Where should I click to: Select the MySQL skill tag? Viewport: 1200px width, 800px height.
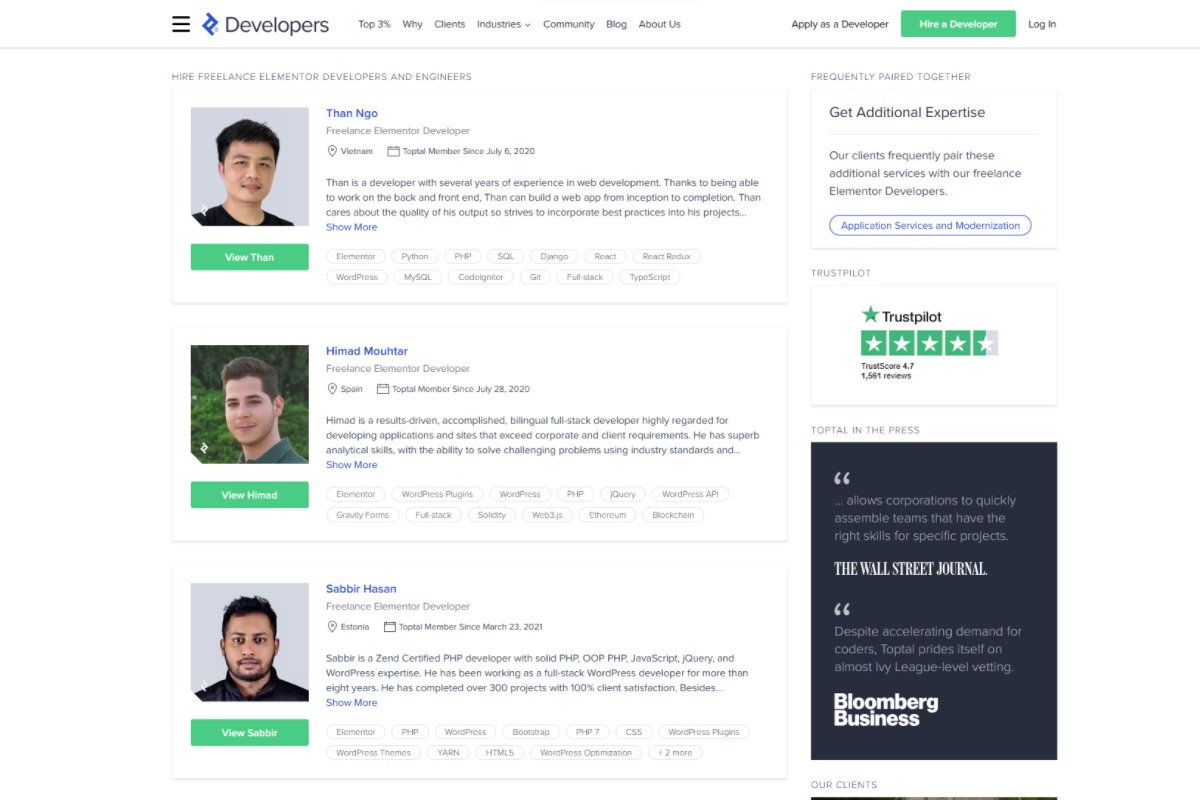pyautogui.click(x=418, y=277)
